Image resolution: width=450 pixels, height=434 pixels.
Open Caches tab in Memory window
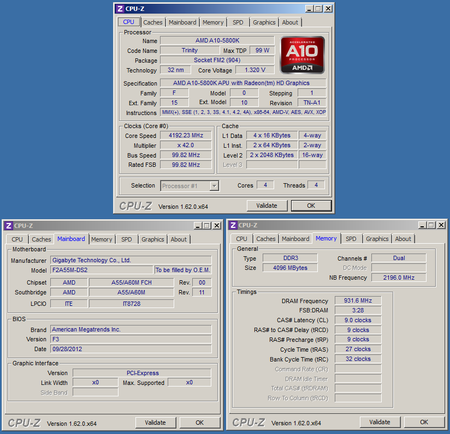click(266, 239)
